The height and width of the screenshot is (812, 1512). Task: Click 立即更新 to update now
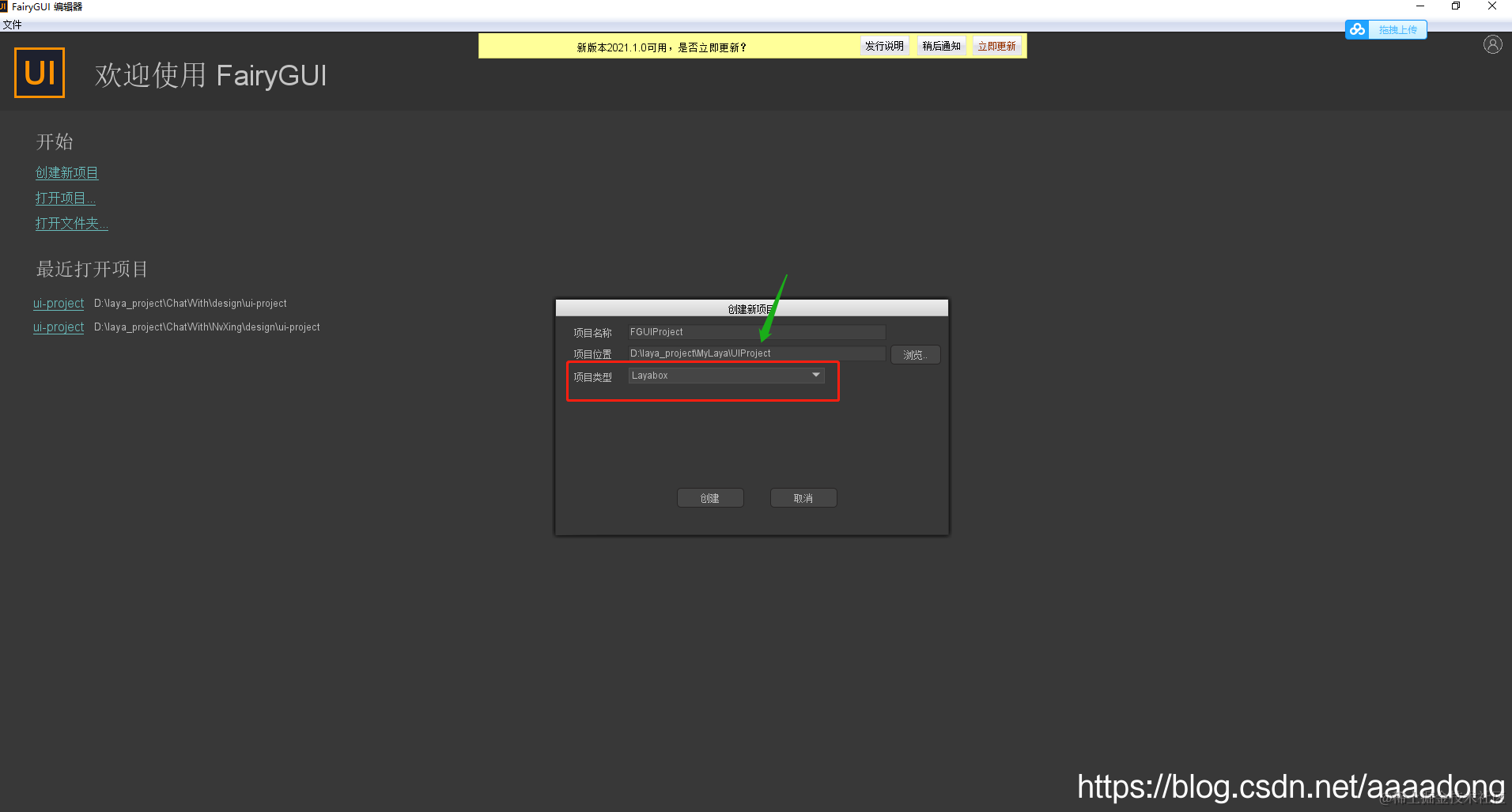pos(996,47)
